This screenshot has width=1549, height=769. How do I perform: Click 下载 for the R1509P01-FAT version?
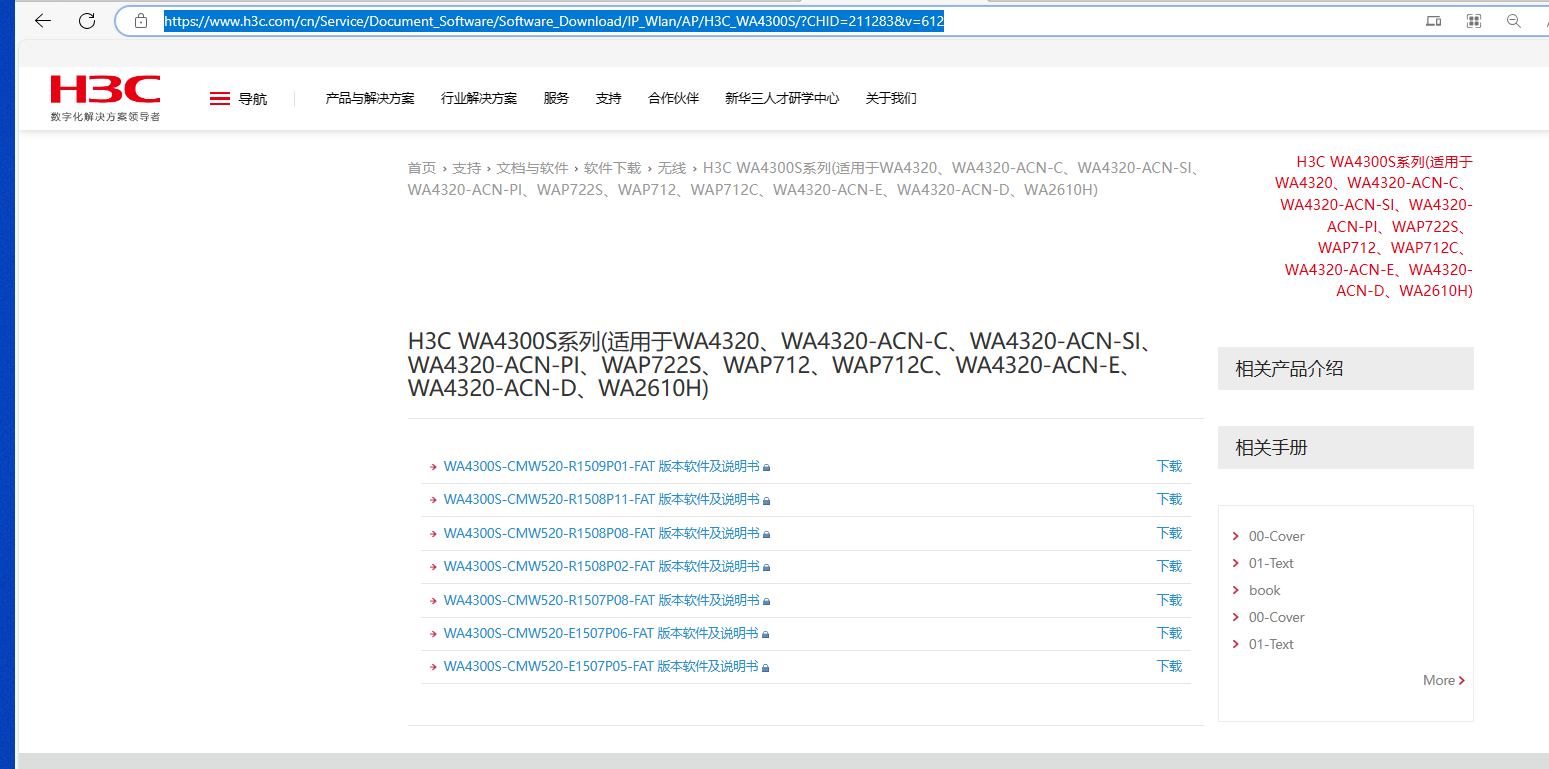click(x=1169, y=466)
